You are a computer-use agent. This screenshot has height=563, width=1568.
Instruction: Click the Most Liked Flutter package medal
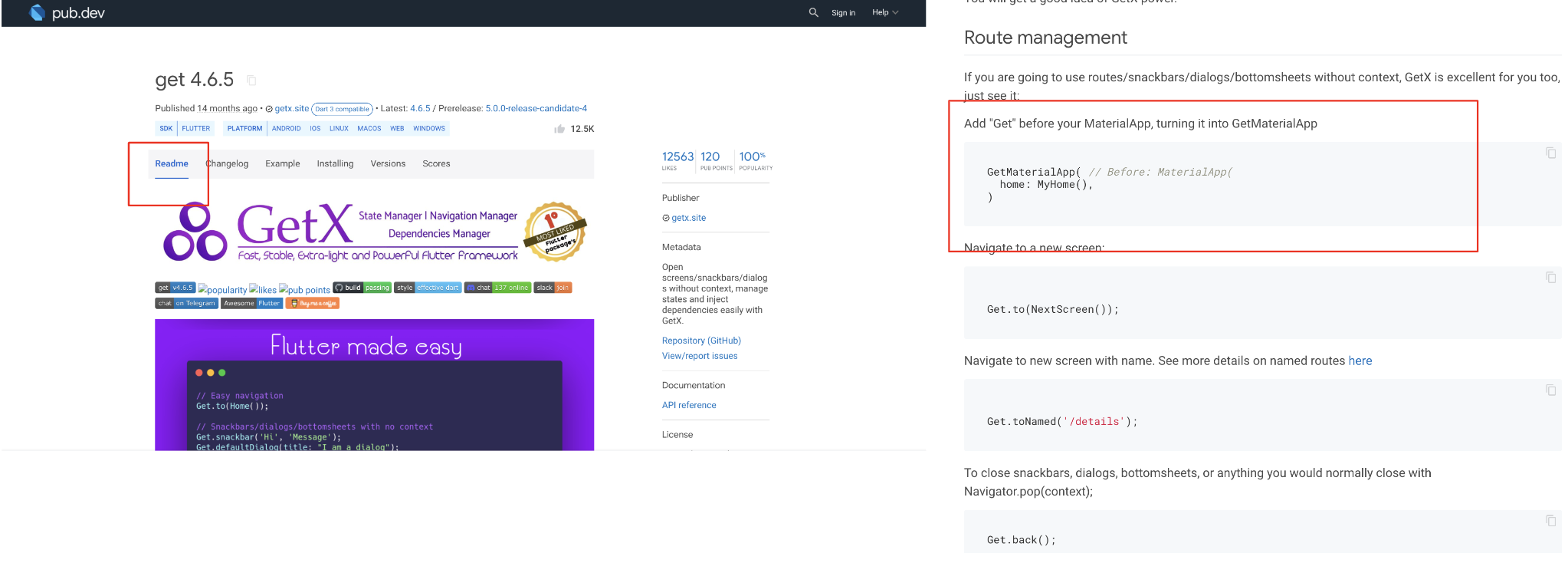(555, 232)
